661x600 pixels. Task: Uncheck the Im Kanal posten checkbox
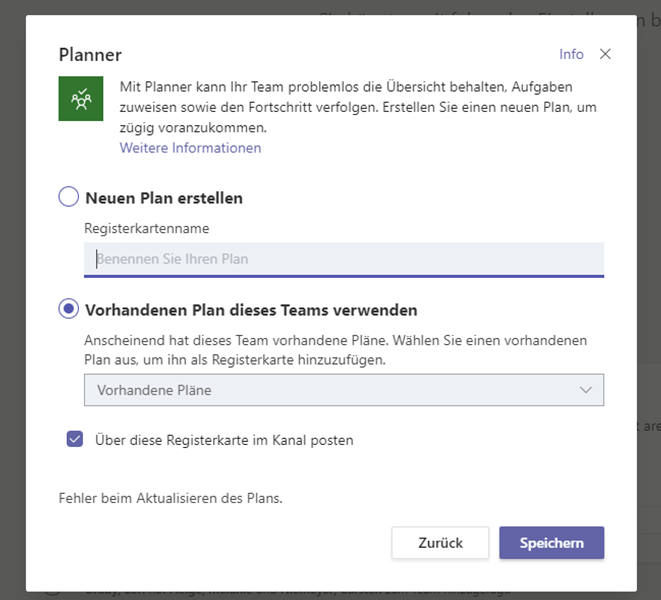click(x=75, y=439)
